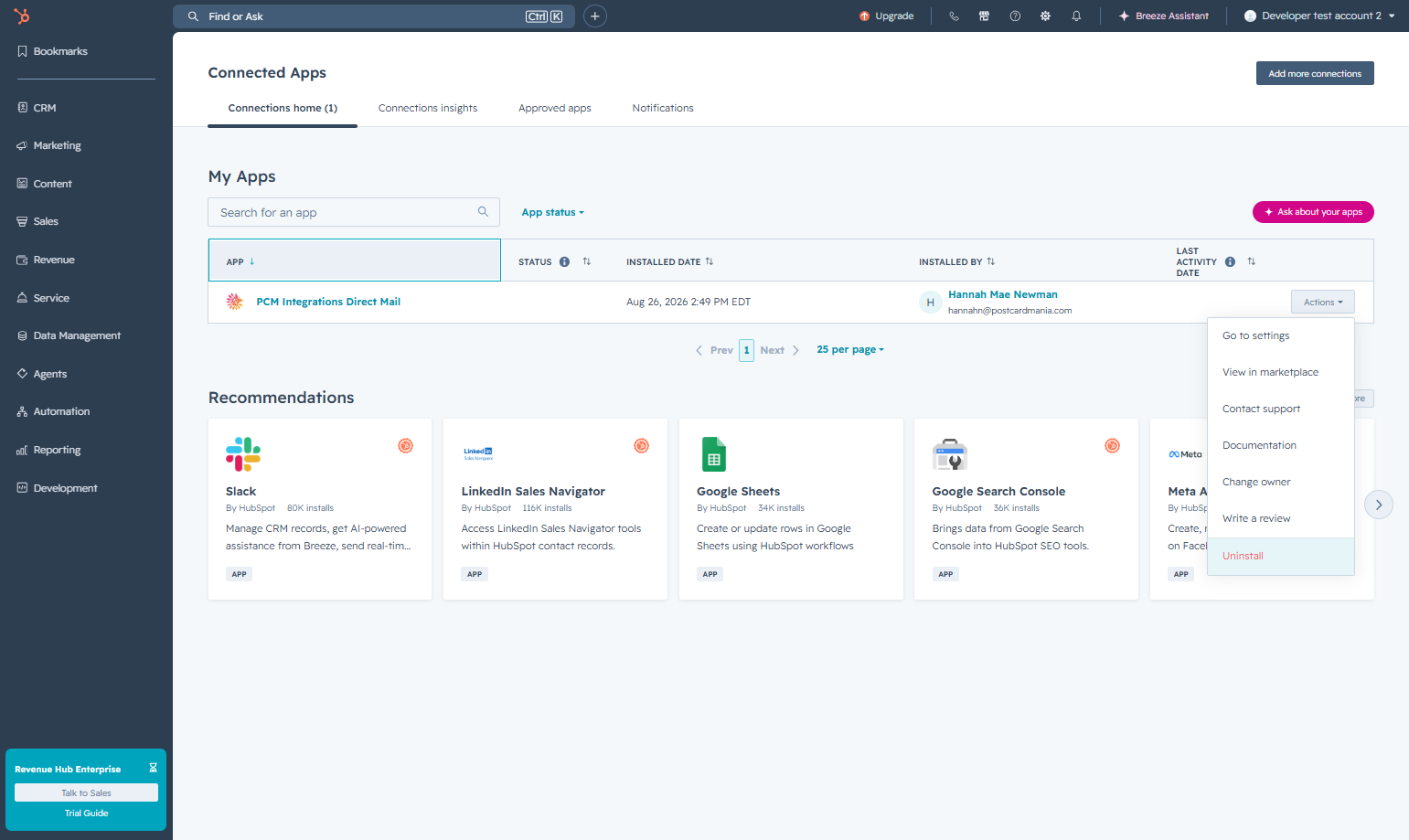The image size is (1409, 840).
Task: Choose Go to settings menu option
Action: point(1281,335)
